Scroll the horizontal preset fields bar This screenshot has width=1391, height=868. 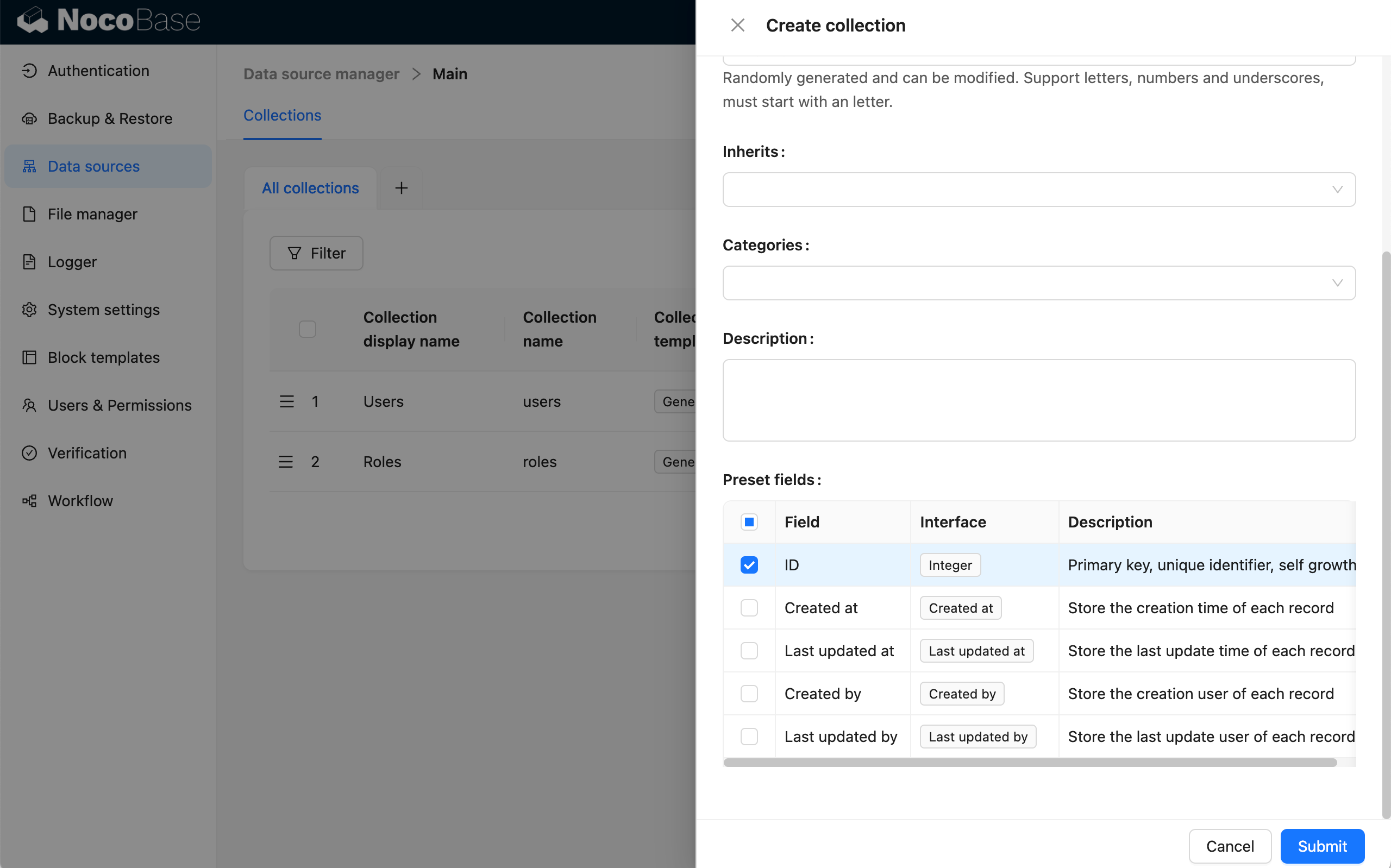[x=1030, y=762]
